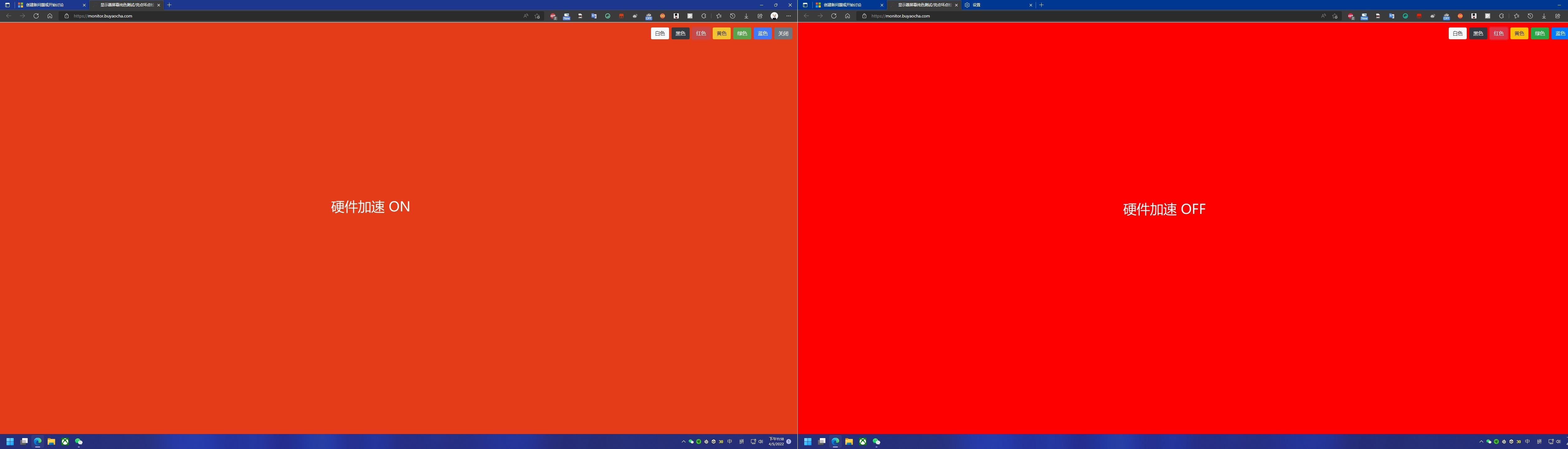1568x449 pixels.
Task: Open Google Translate extension in left browser window
Action: [x=594, y=16]
